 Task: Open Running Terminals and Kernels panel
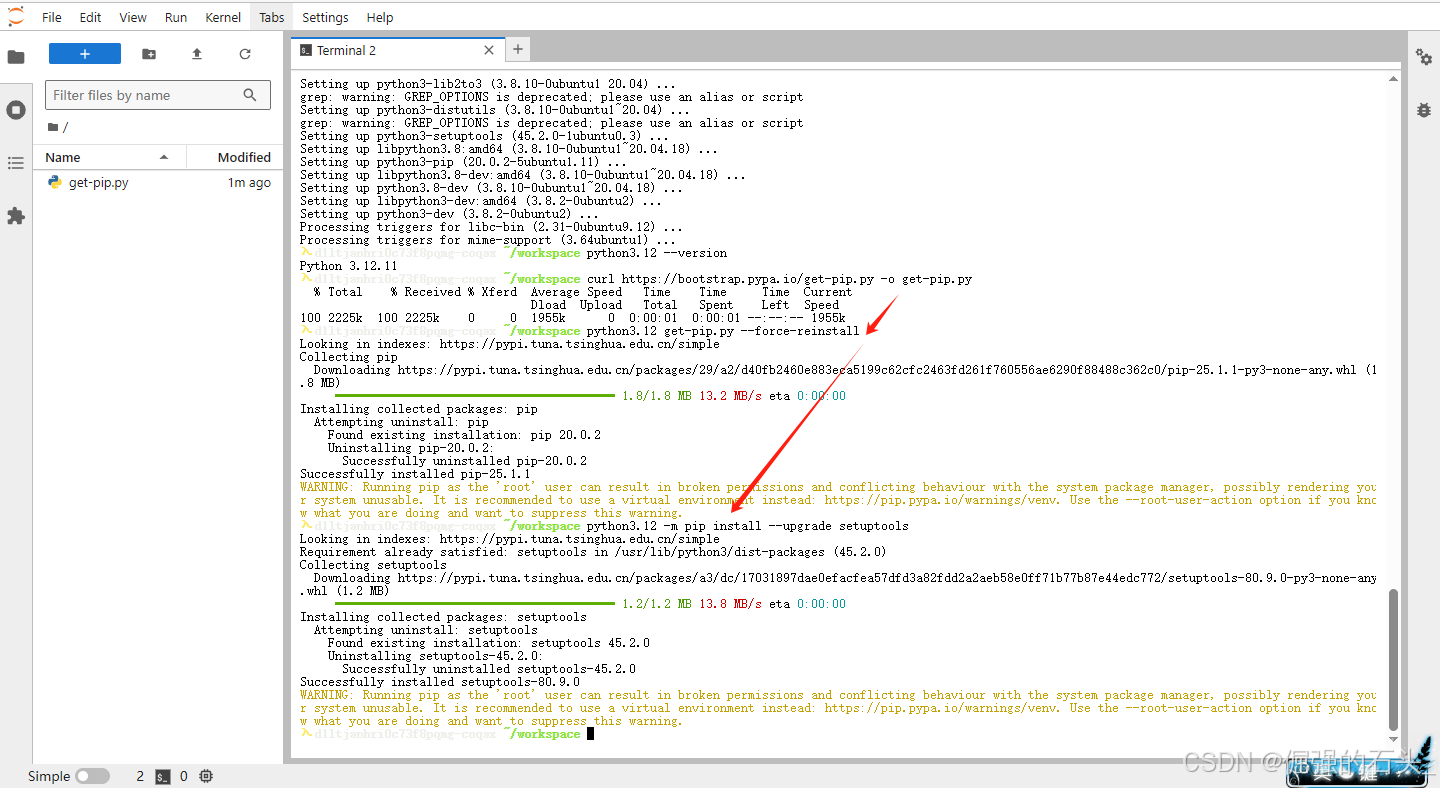click(16, 110)
